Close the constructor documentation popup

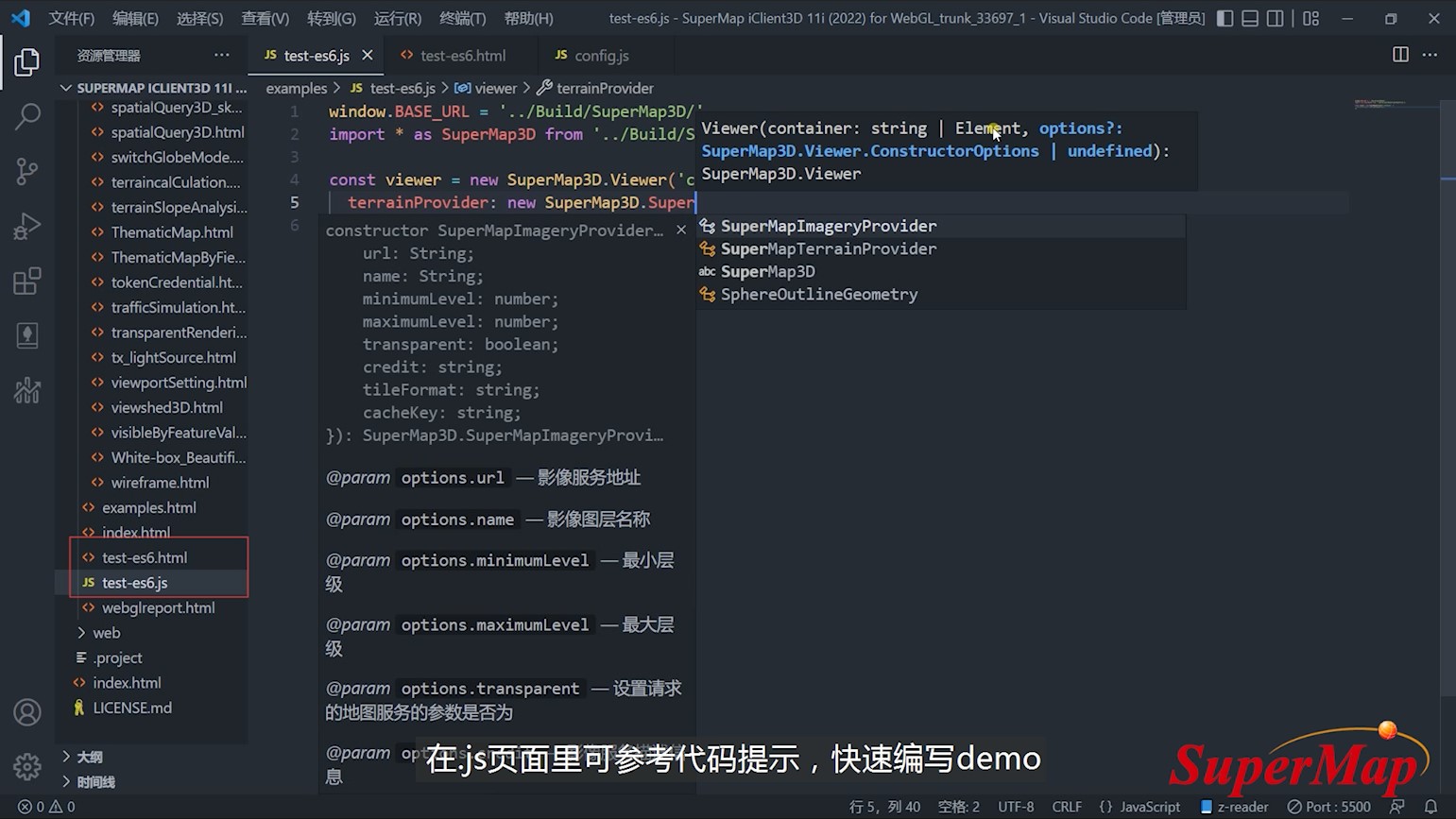point(681,230)
